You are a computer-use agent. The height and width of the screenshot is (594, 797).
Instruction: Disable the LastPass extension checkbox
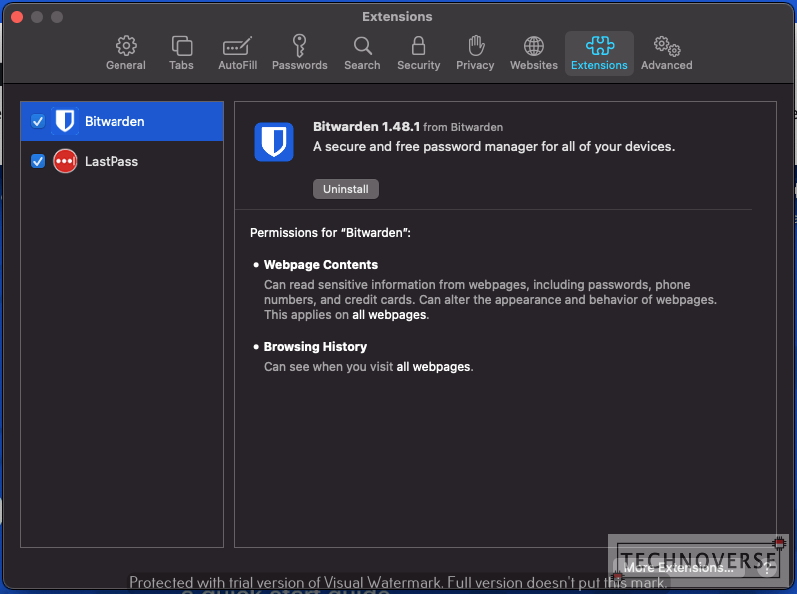pos(38,161)
